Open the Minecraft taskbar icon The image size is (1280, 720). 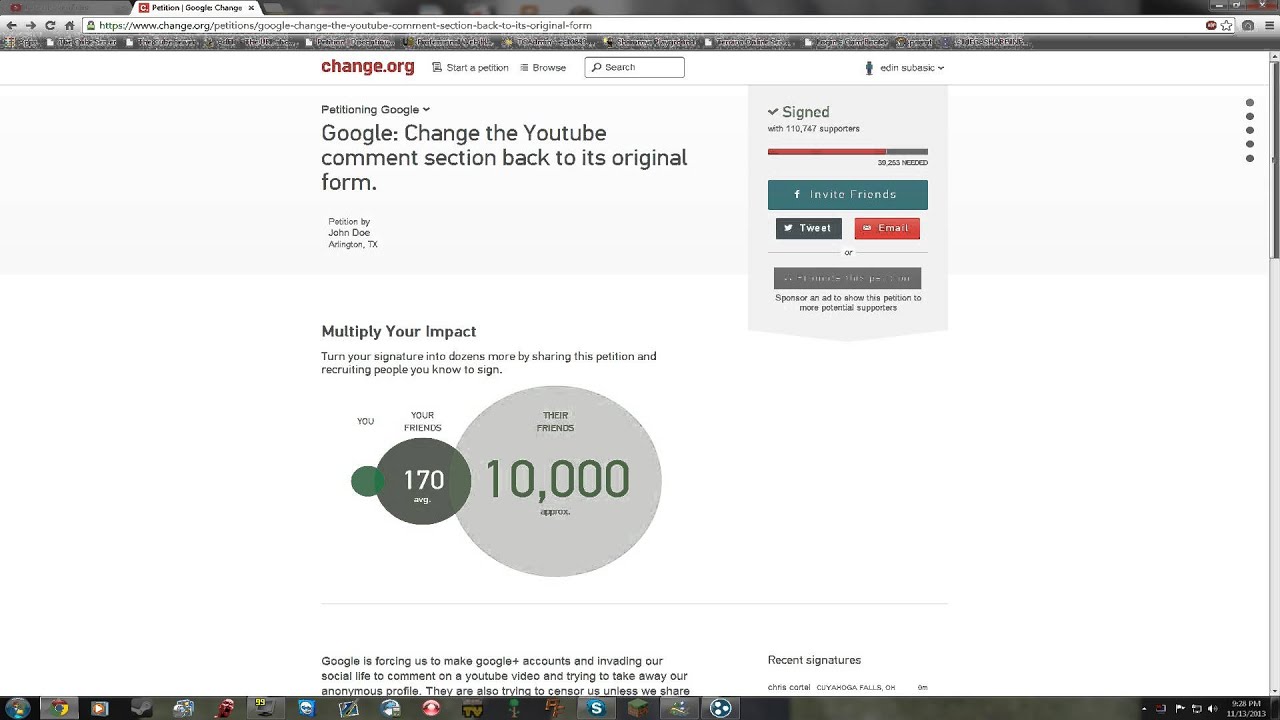click(637, 708)
